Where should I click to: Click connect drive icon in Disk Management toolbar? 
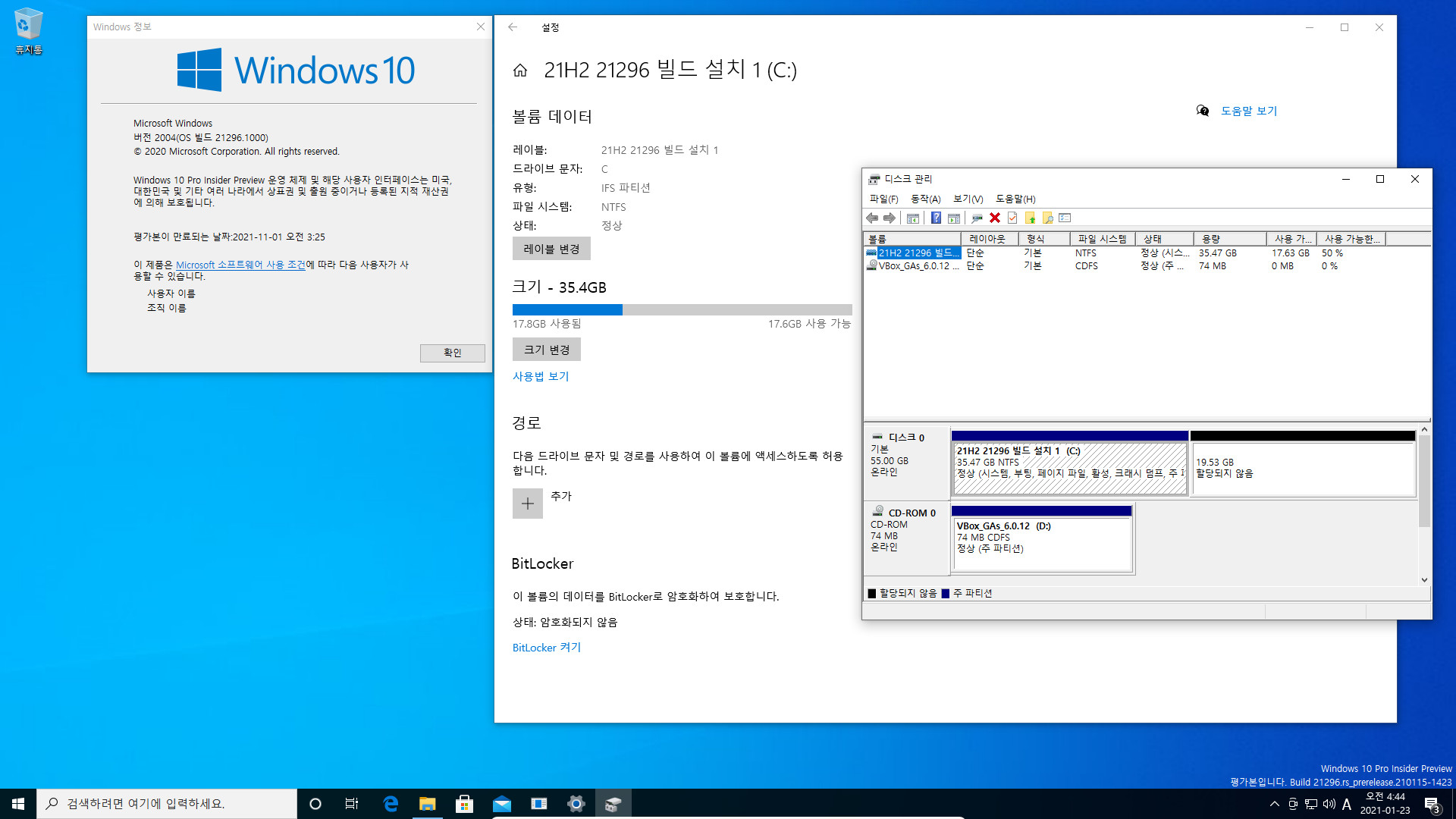coord(977,218)
